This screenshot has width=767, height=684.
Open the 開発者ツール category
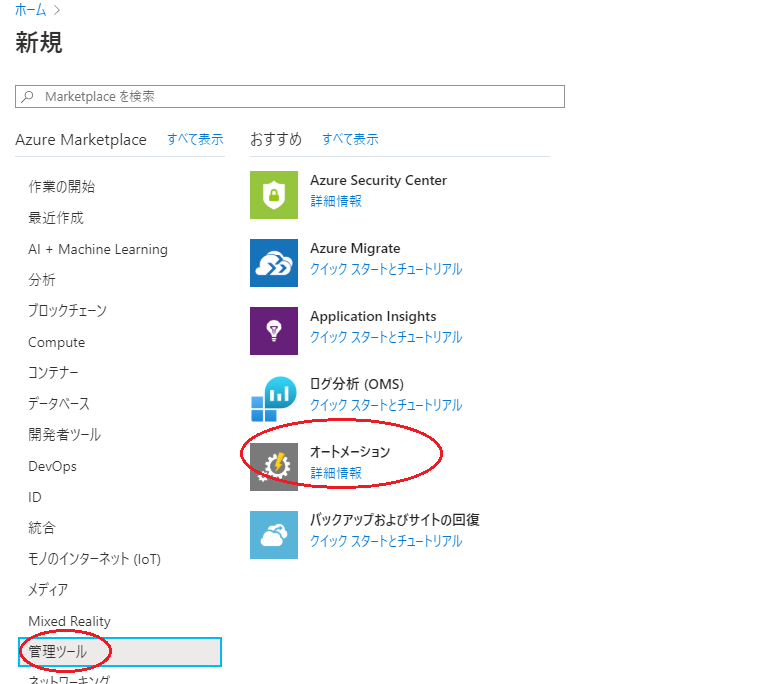click(65, 434)
